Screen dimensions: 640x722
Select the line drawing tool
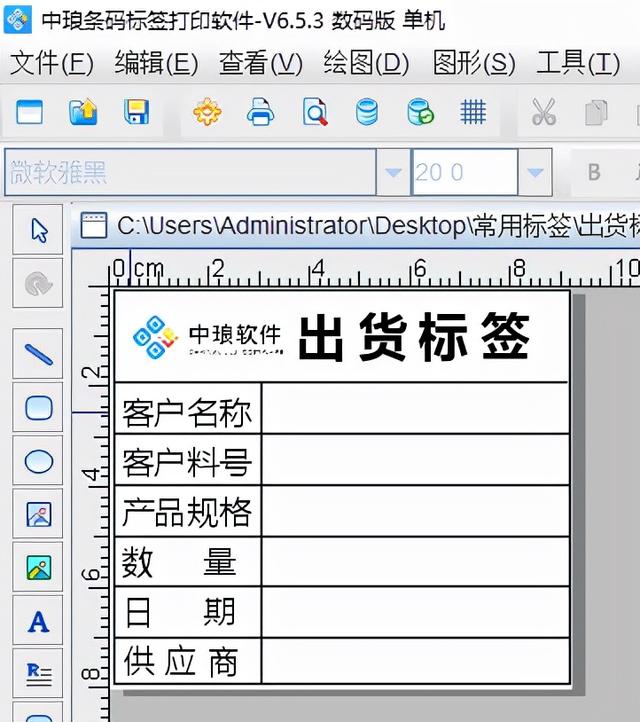38,354
